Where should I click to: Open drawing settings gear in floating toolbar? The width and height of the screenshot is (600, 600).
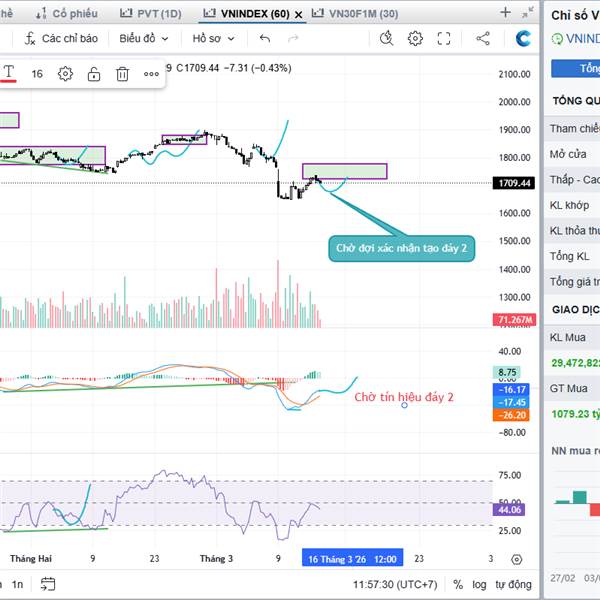tap(65, 73)
